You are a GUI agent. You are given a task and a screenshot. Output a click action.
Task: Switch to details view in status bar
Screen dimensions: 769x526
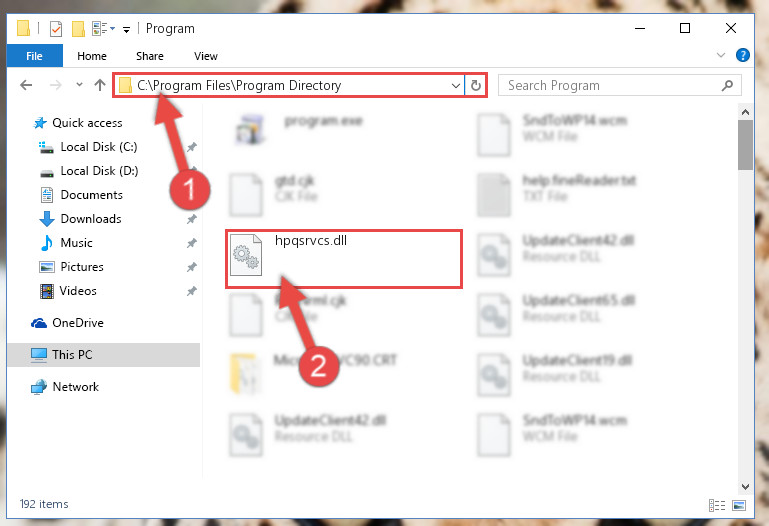pyautogui.click(x=717, y=505)
